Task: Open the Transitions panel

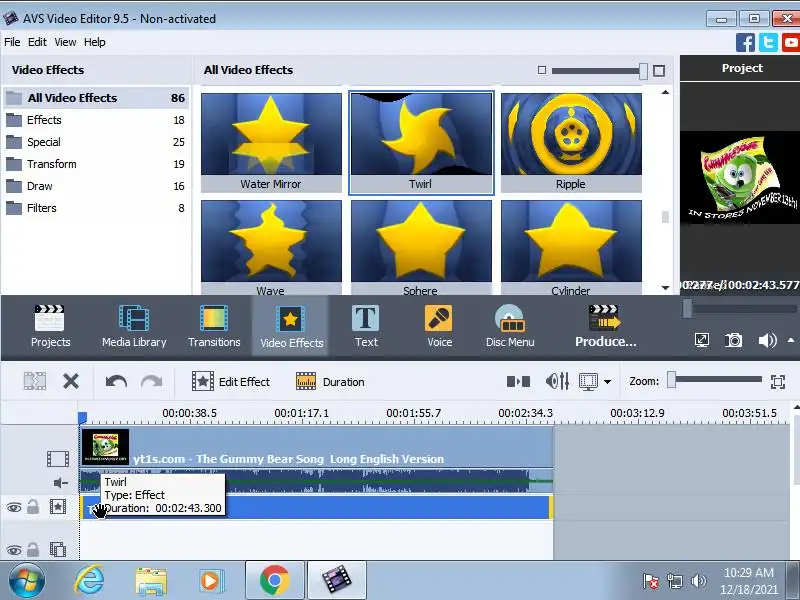Action: pos(214,327)
